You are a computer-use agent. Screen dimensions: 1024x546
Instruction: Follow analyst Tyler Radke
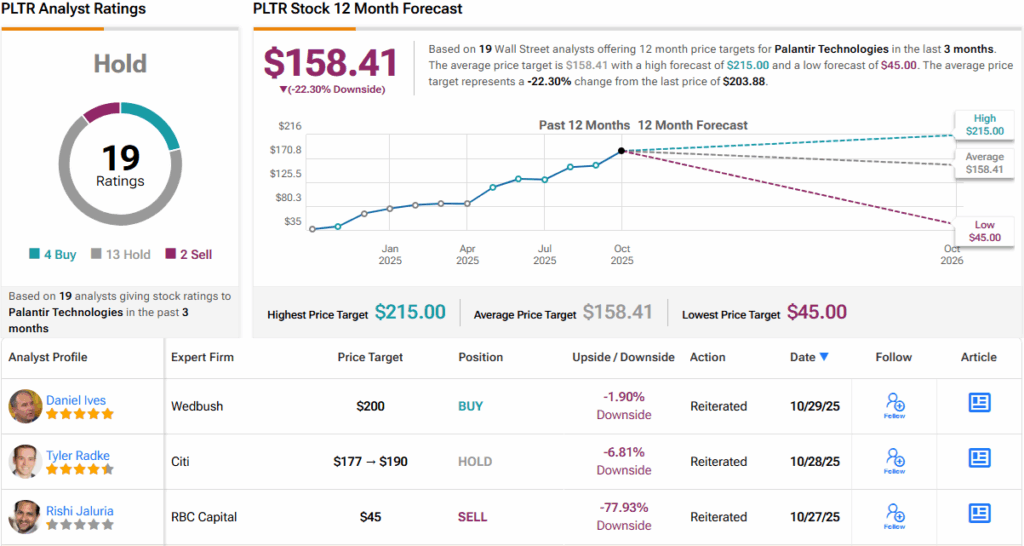click(895, 460)
